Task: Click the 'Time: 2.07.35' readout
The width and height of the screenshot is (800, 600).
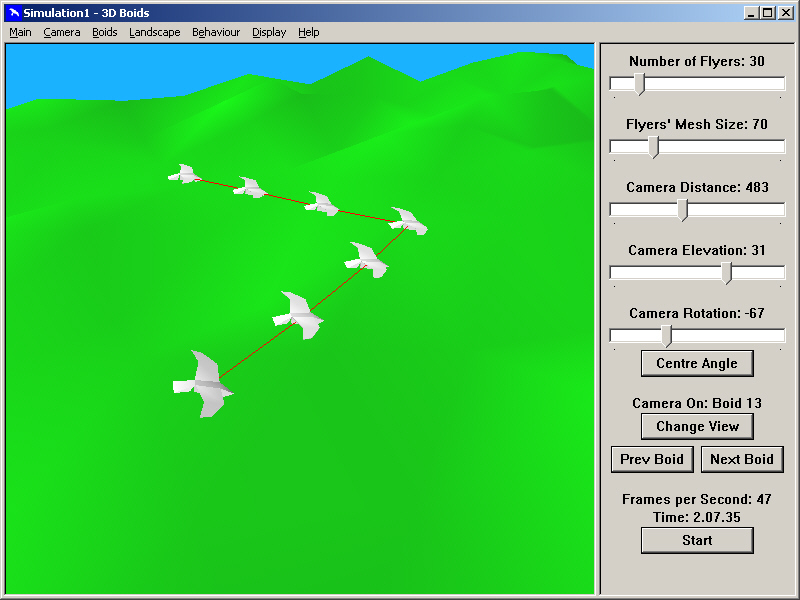Action: tap(697, 517)
